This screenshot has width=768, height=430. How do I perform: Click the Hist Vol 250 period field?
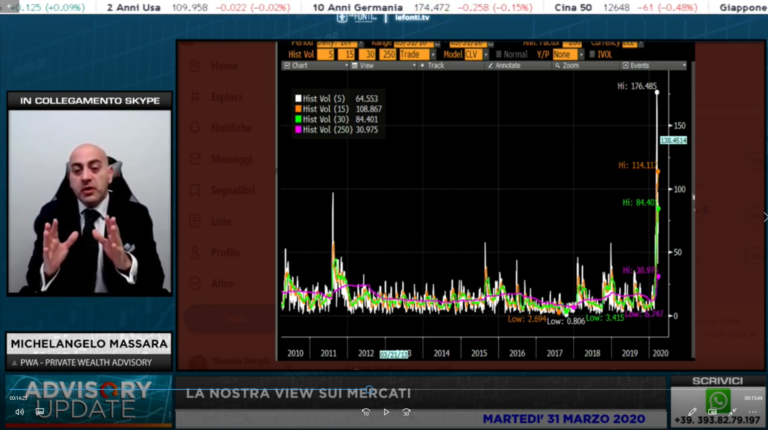tap(388, 54)
